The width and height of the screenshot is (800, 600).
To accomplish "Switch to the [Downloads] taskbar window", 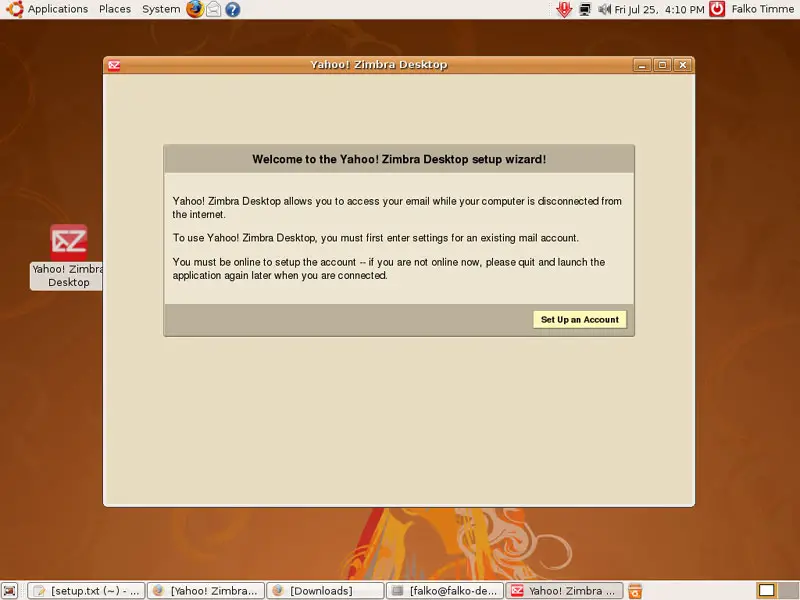I will pos(326,591).
